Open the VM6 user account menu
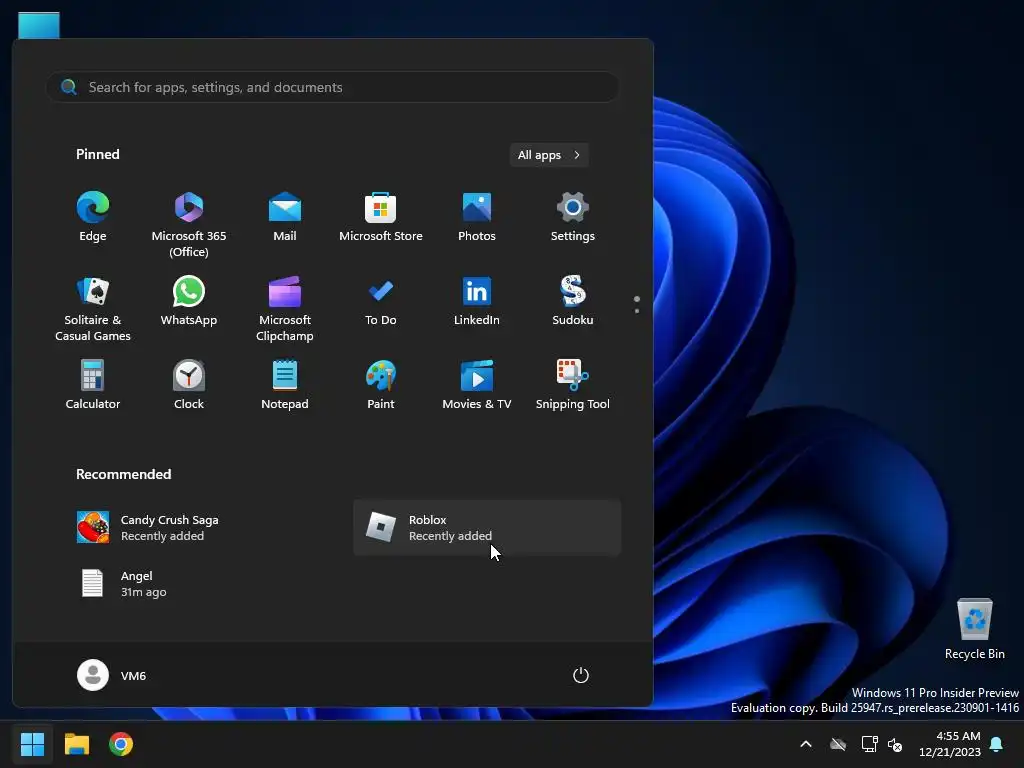 click(x=112, y=675)
